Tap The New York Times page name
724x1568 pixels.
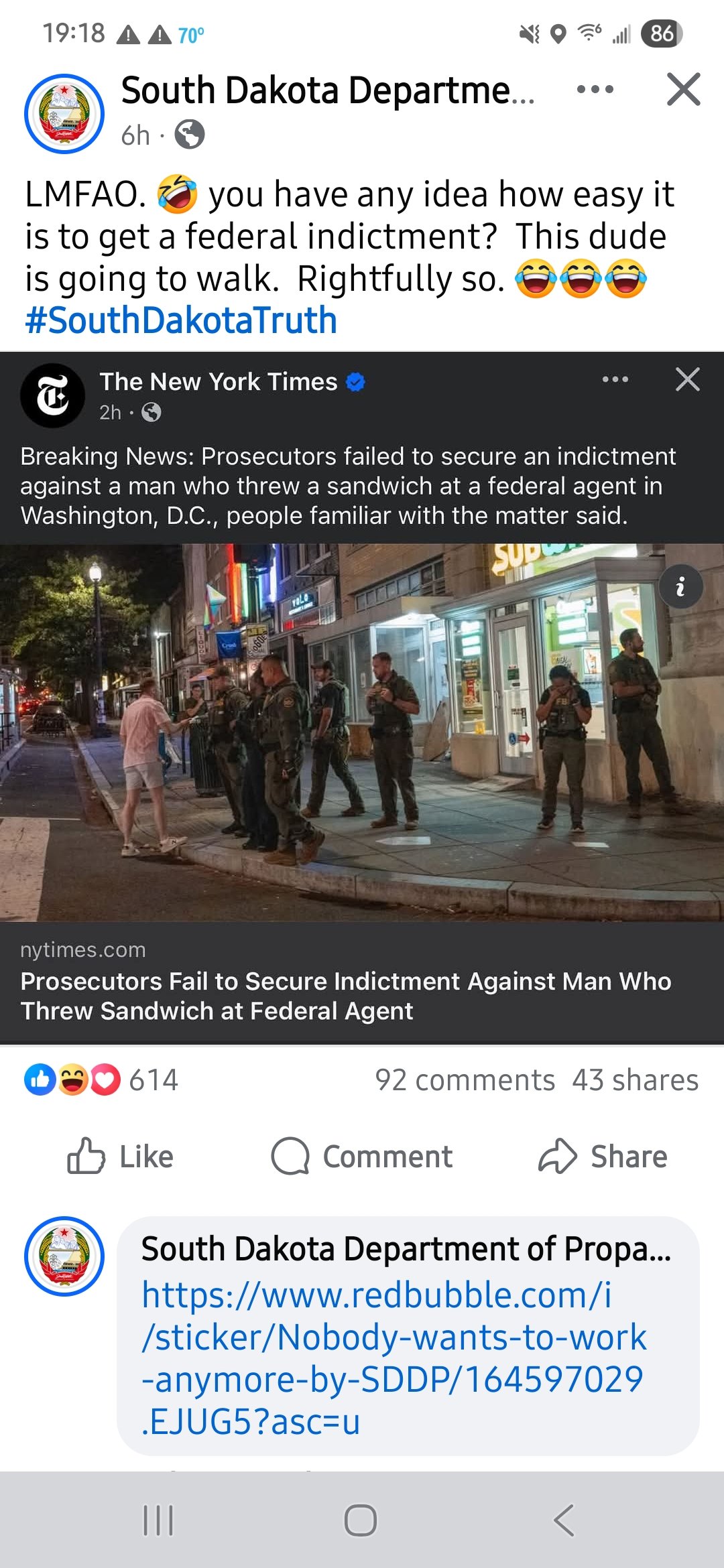pyautogui.click(x=219, y=381)
